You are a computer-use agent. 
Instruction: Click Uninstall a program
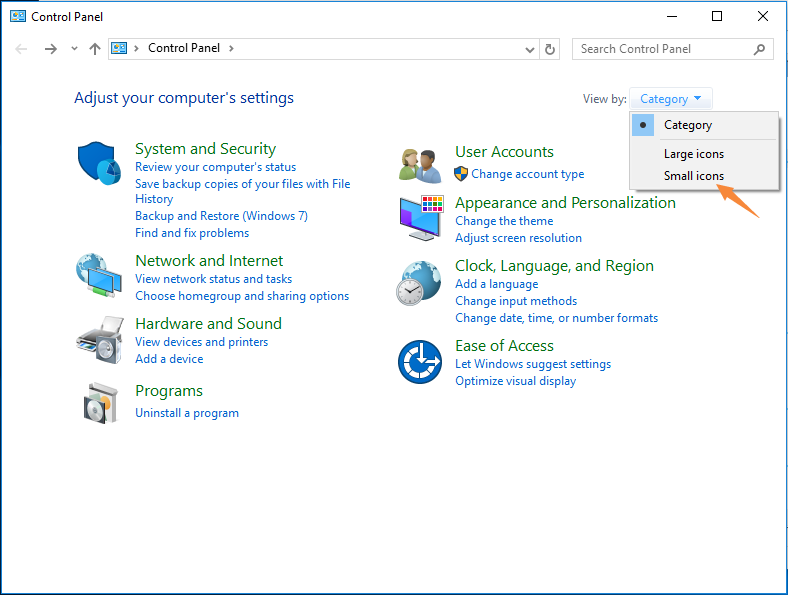[187, 413]
